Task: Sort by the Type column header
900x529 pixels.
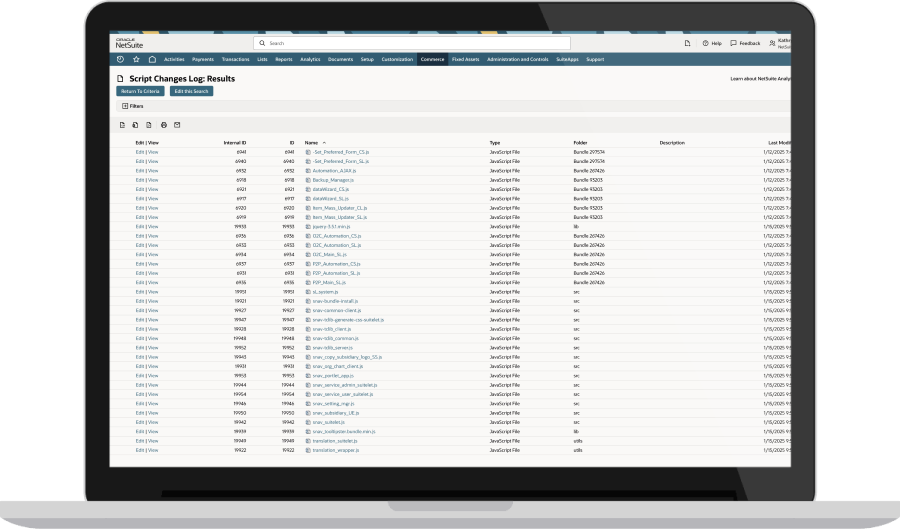Action: (x=495, y=143)
